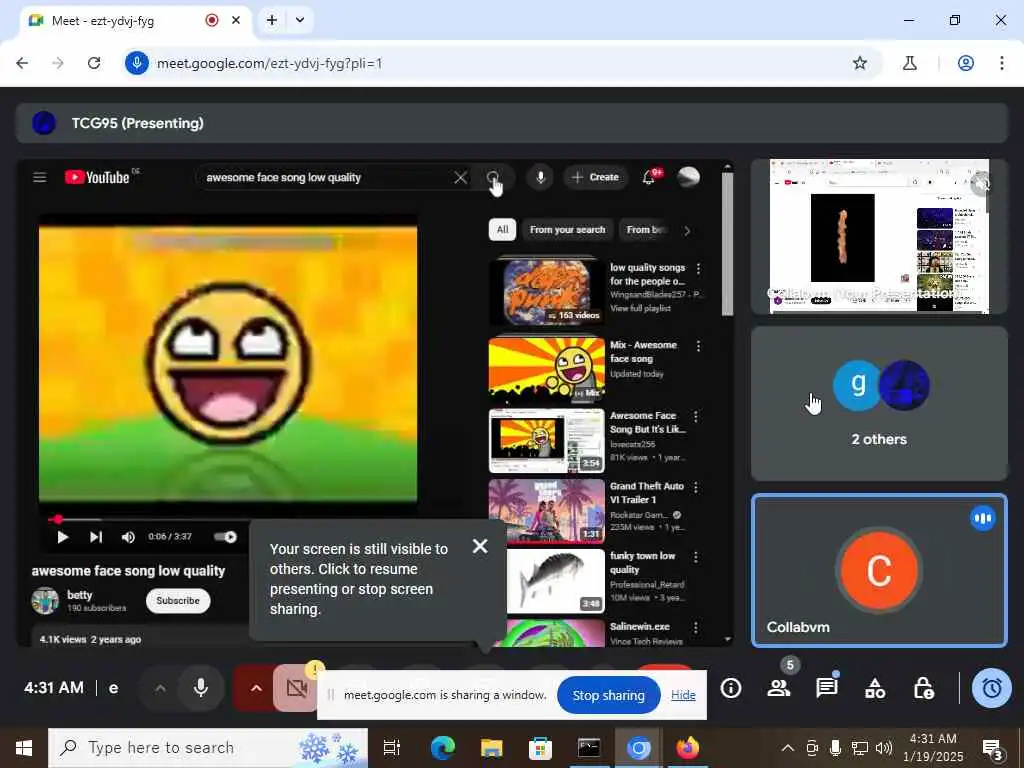Expand more filter chips with arrow

[687, 231]
